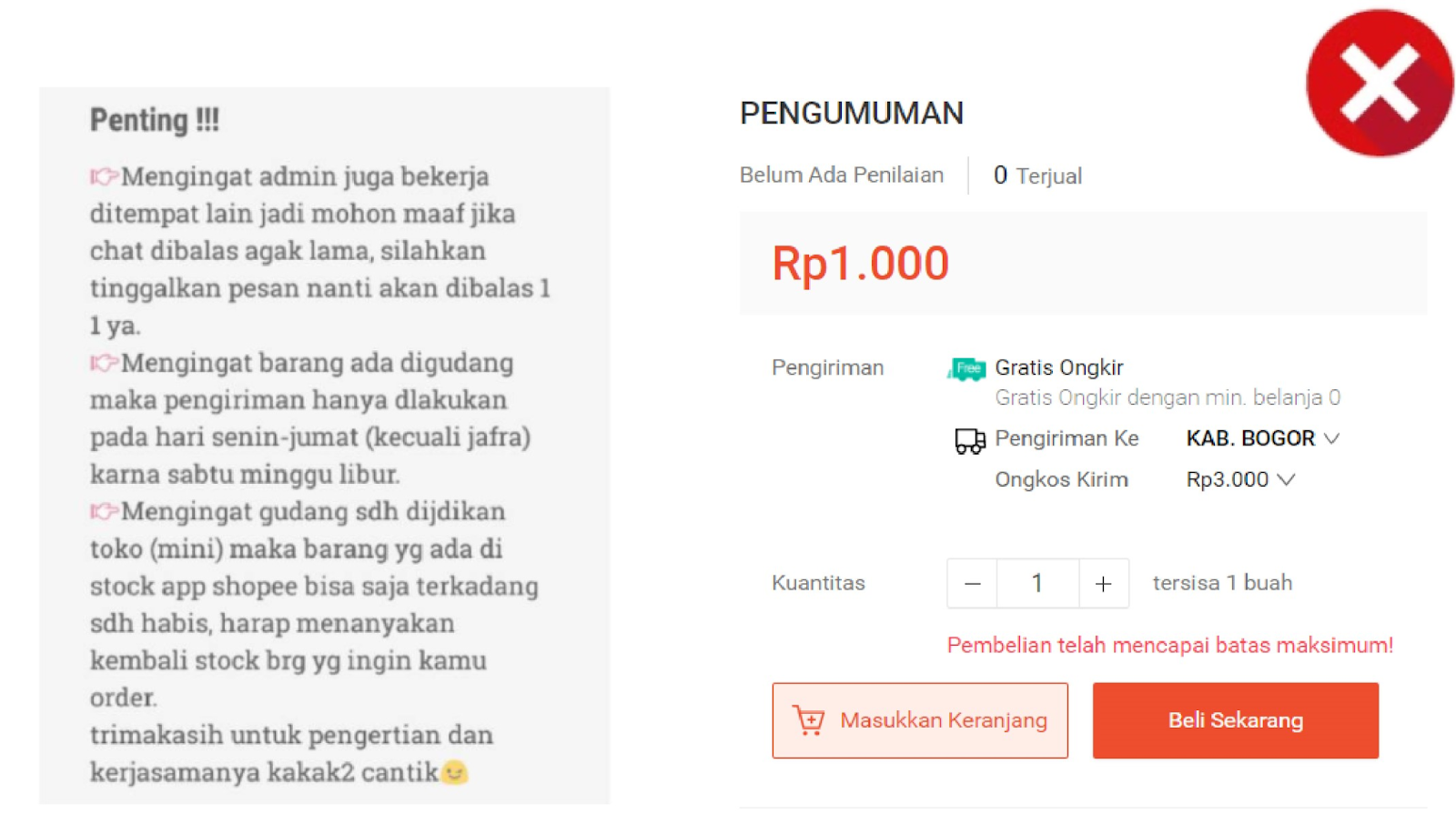Click the Beli Sekarang button

point(1235,720)
